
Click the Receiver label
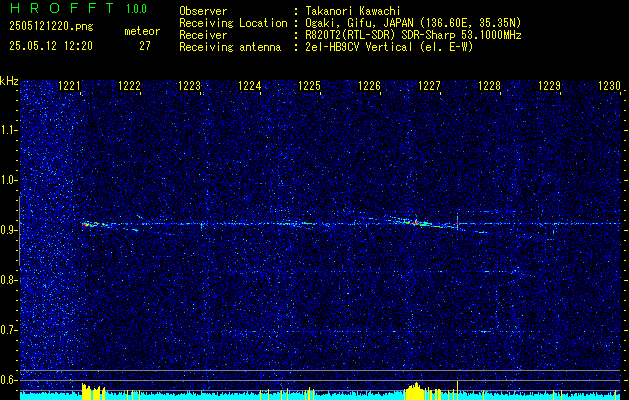(203, 35)
